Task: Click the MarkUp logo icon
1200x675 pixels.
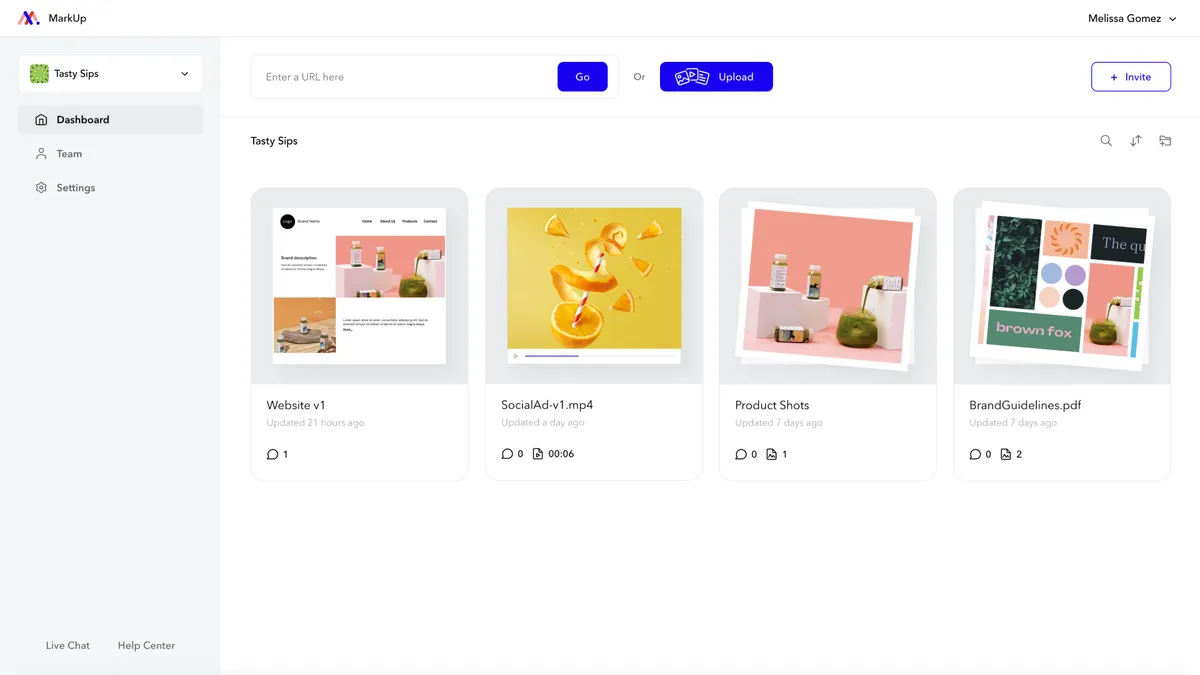Action: [29, 18]
